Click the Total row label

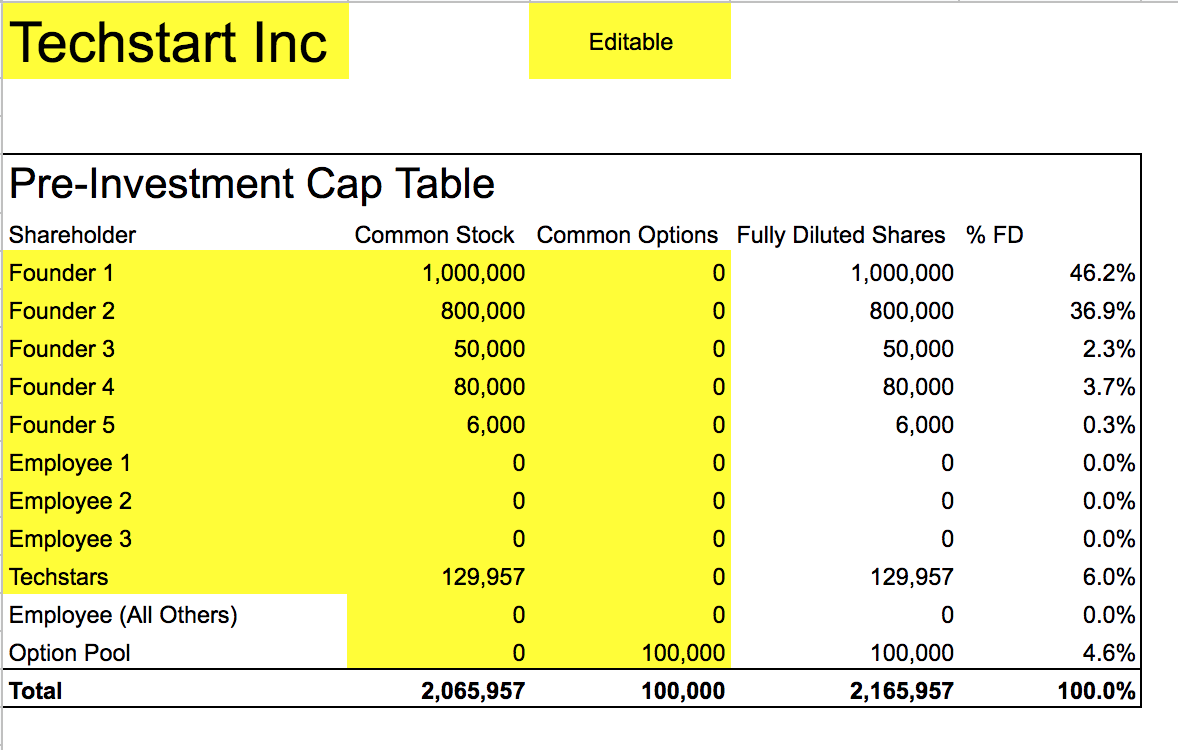point(35,690)
